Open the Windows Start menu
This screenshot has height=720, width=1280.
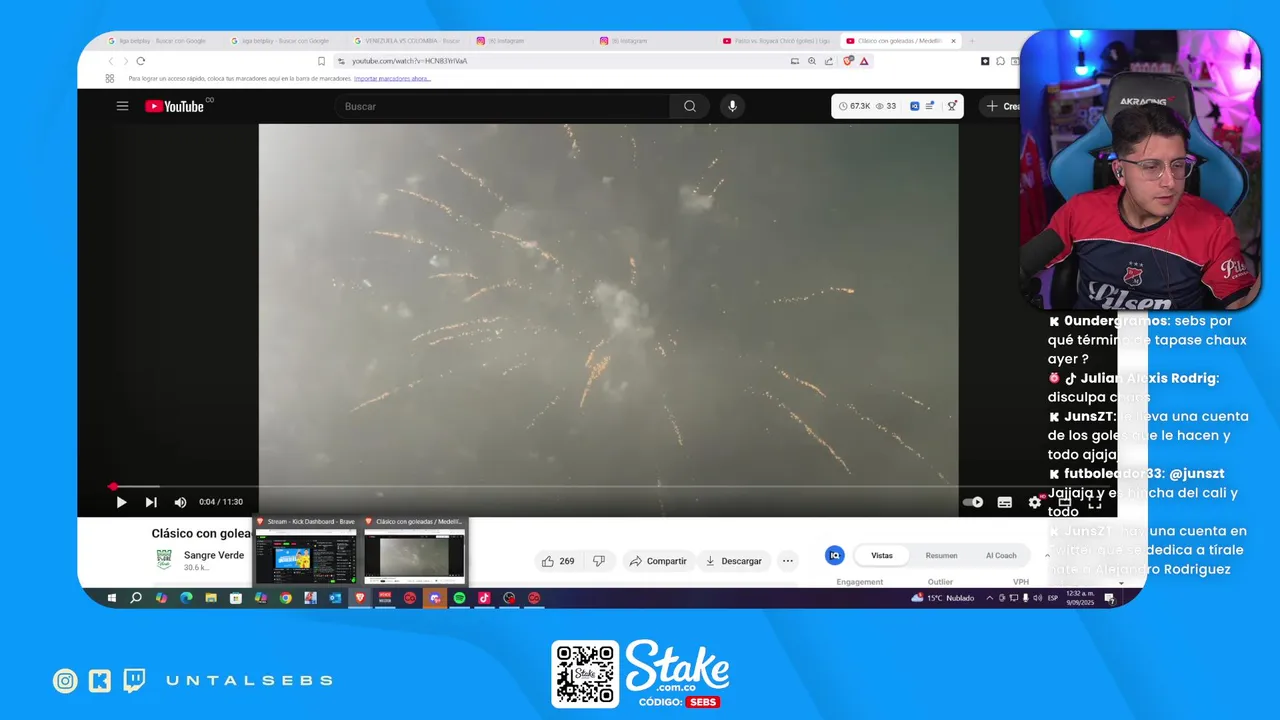(111, 598)
